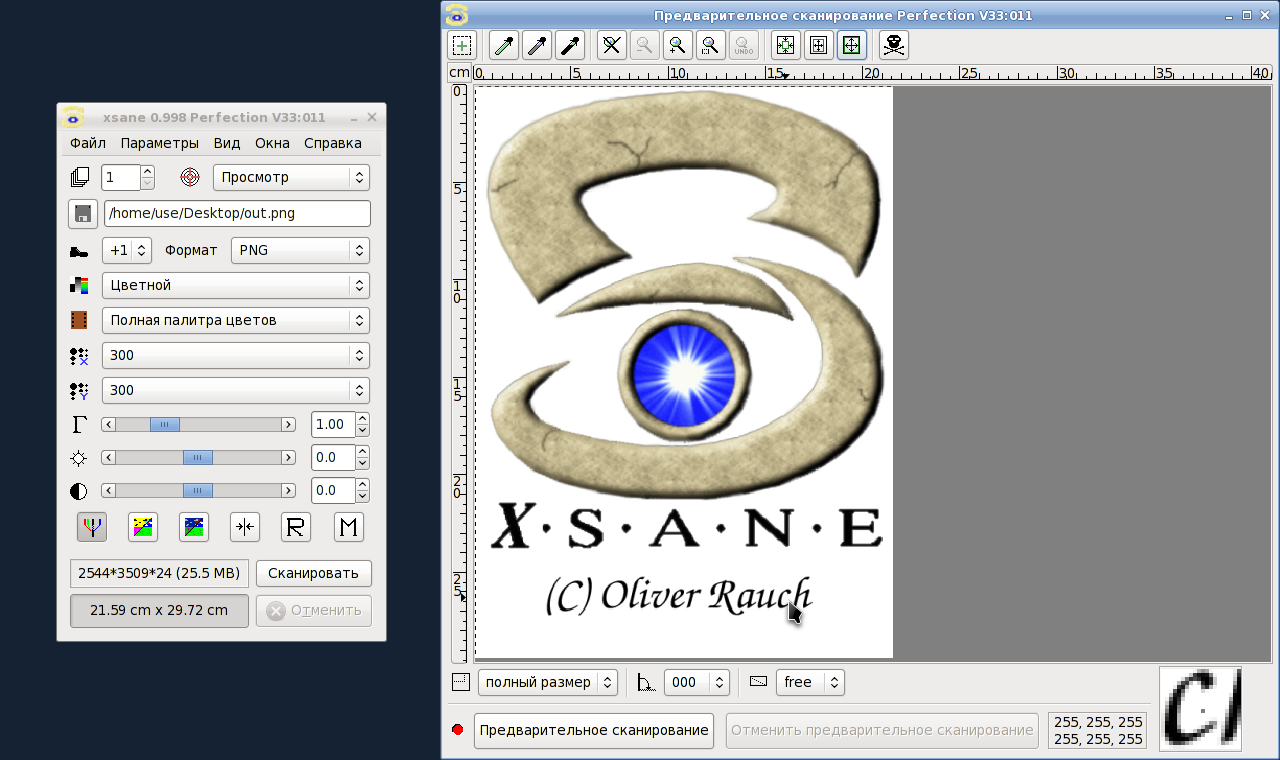Viewport: 1280px width, 760px height.
Task: Zoom to selected area magnifier icon
Action: (711, 45)
